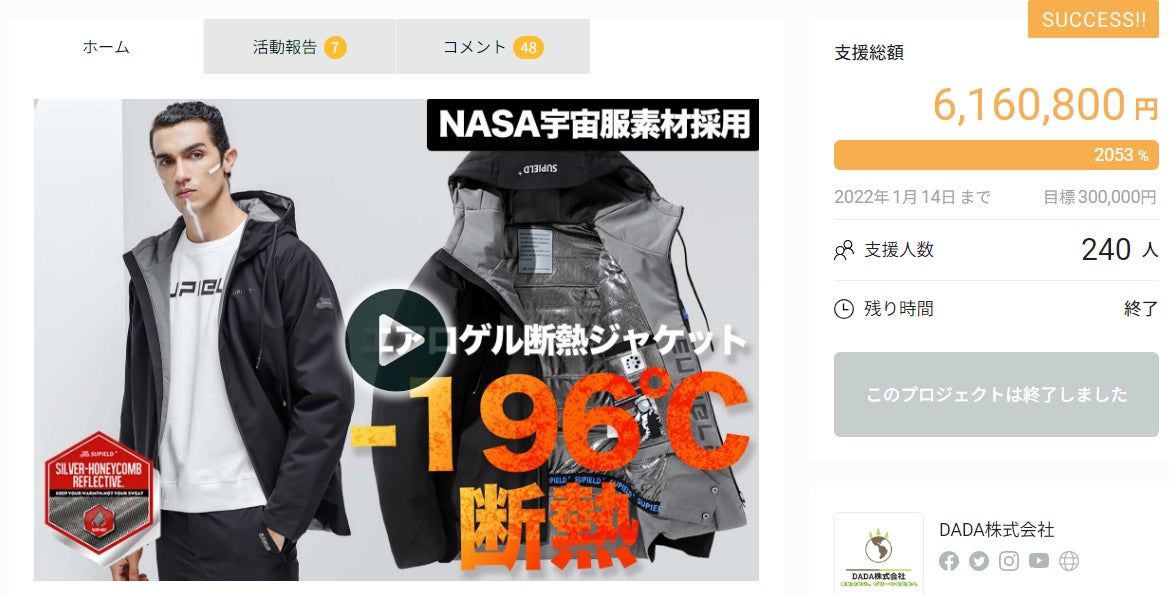Open DADA's Twitter profile icon

(979, 561)
